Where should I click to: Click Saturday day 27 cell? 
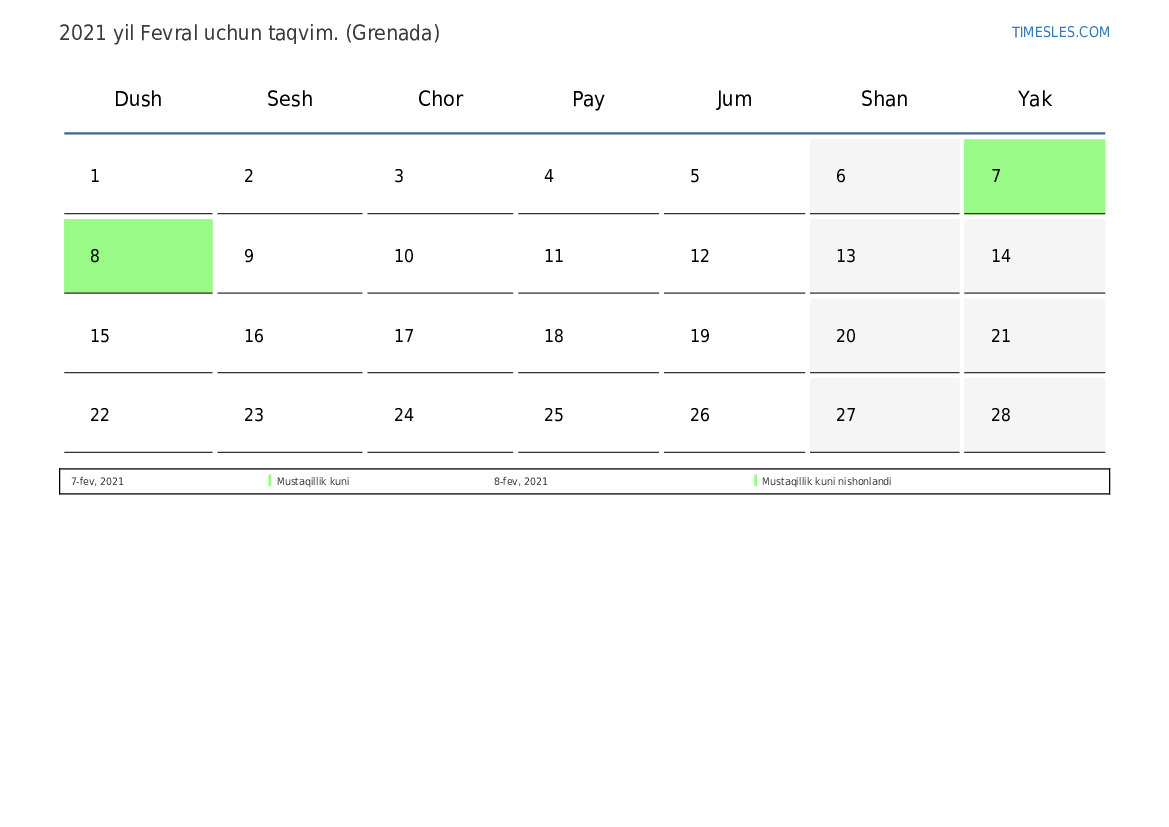884,415
